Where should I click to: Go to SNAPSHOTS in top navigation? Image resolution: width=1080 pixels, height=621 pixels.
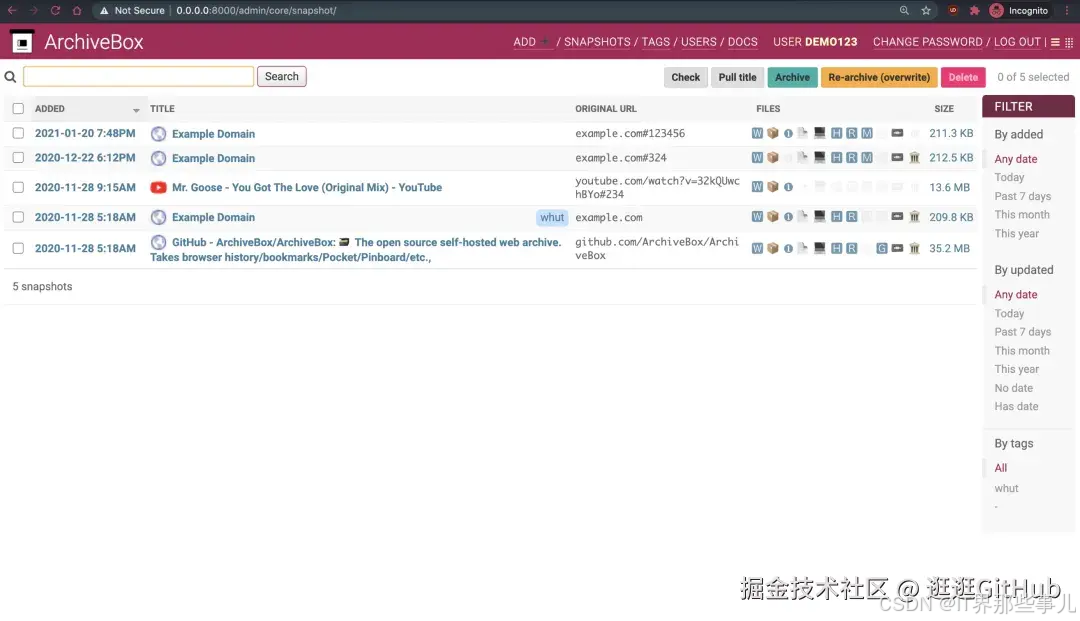(x=597, y=42)
